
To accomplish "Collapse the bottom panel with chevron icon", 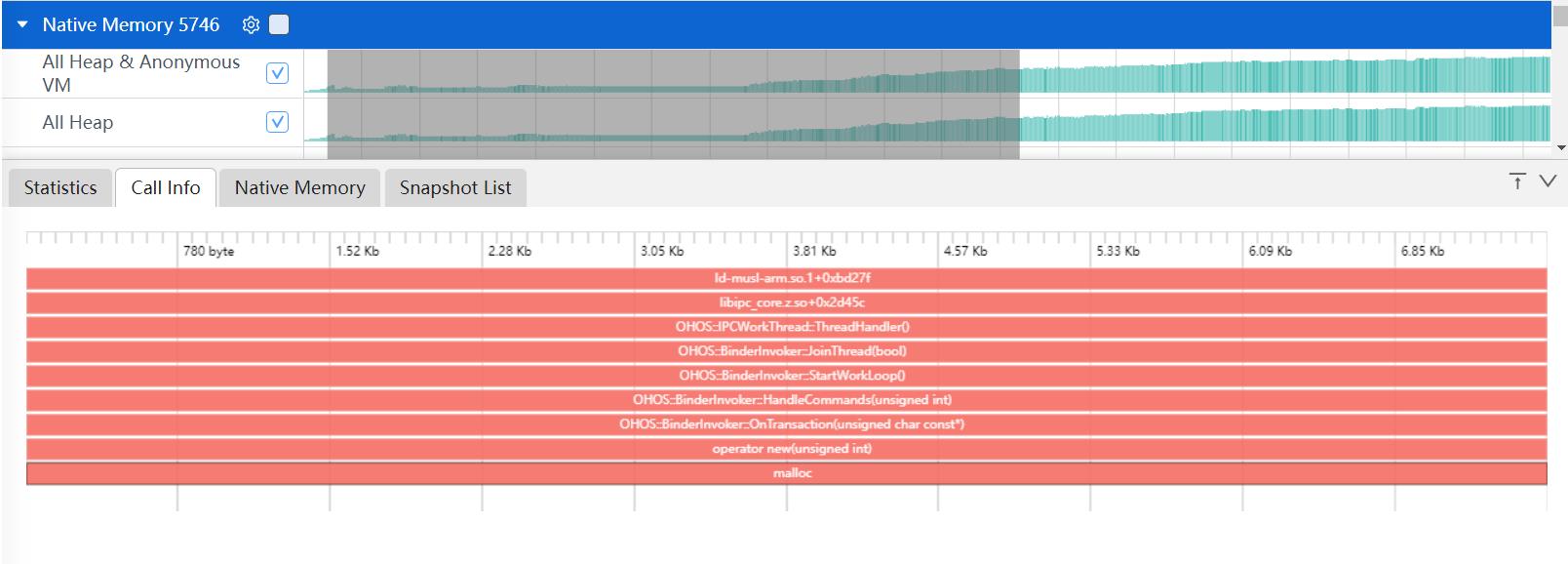I will tap(1548, 181).
